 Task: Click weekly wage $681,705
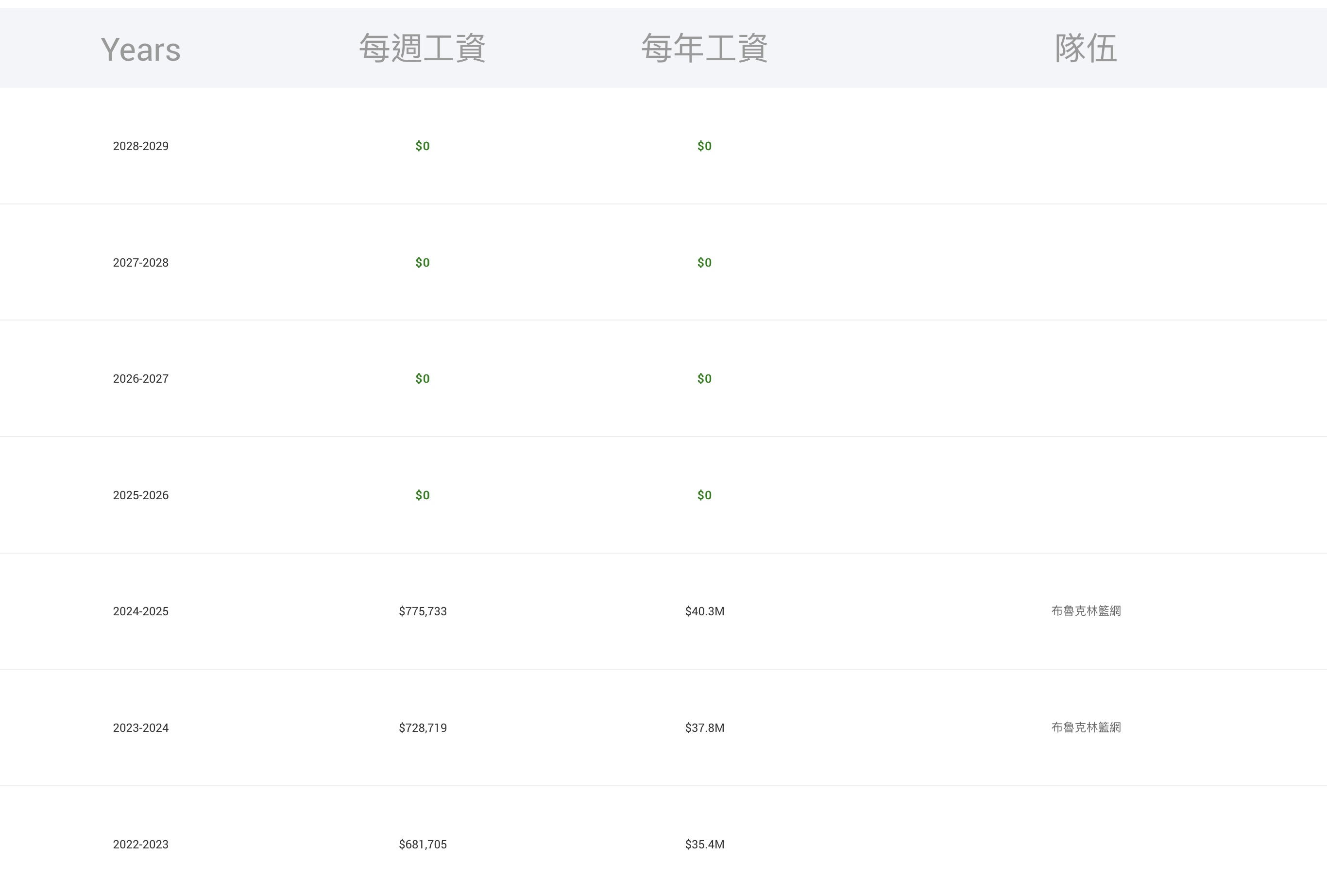coord(423,845)
